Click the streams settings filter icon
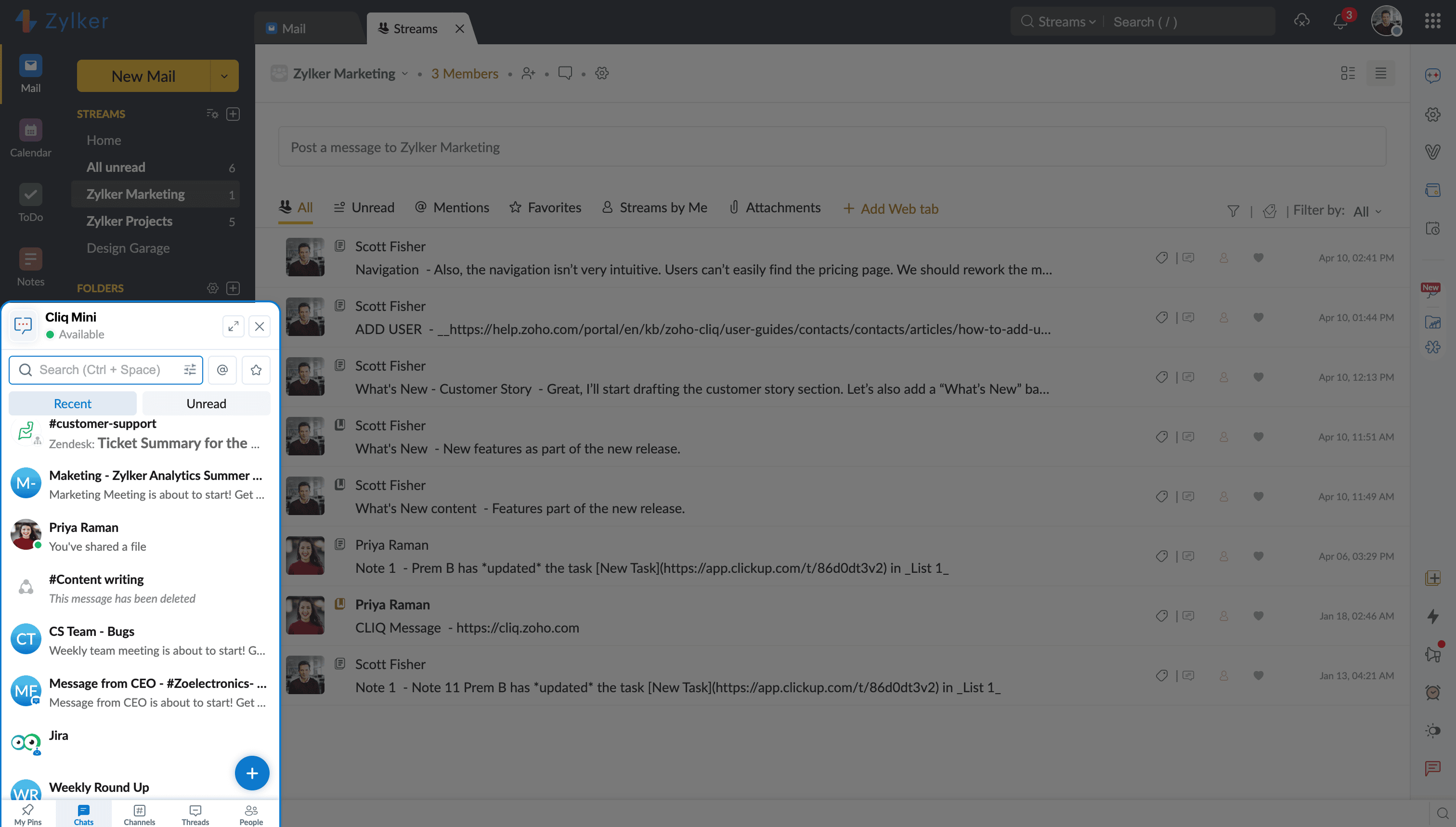 (x=212, y=114)
